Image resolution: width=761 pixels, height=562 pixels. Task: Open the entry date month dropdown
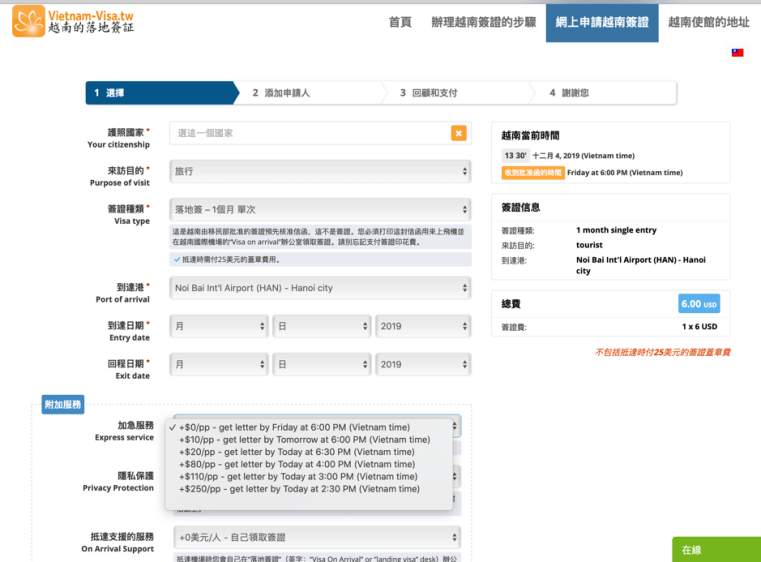pos(219,326)
